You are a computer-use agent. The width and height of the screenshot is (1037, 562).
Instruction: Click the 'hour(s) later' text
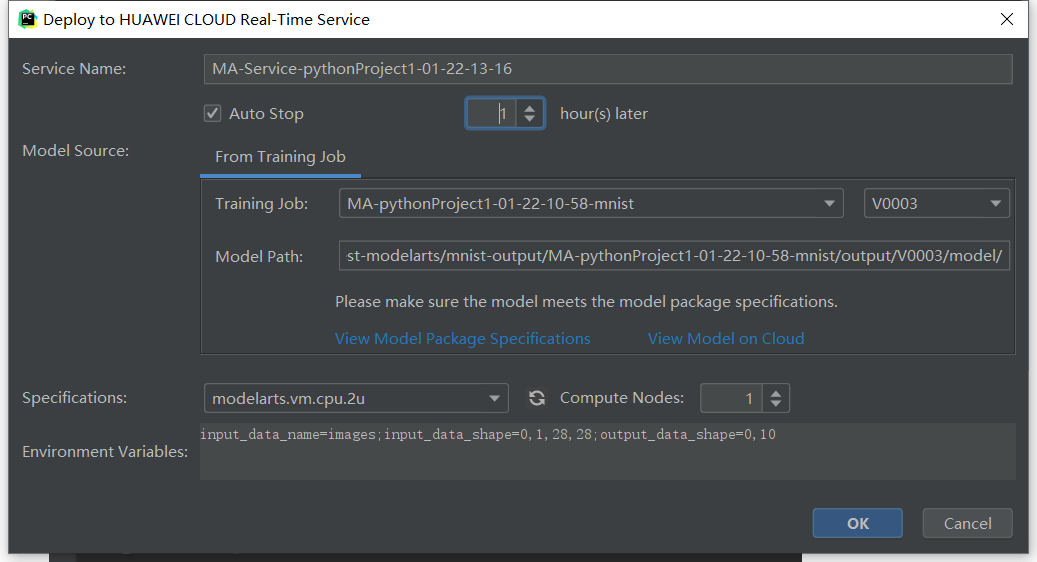click(603, 114)
